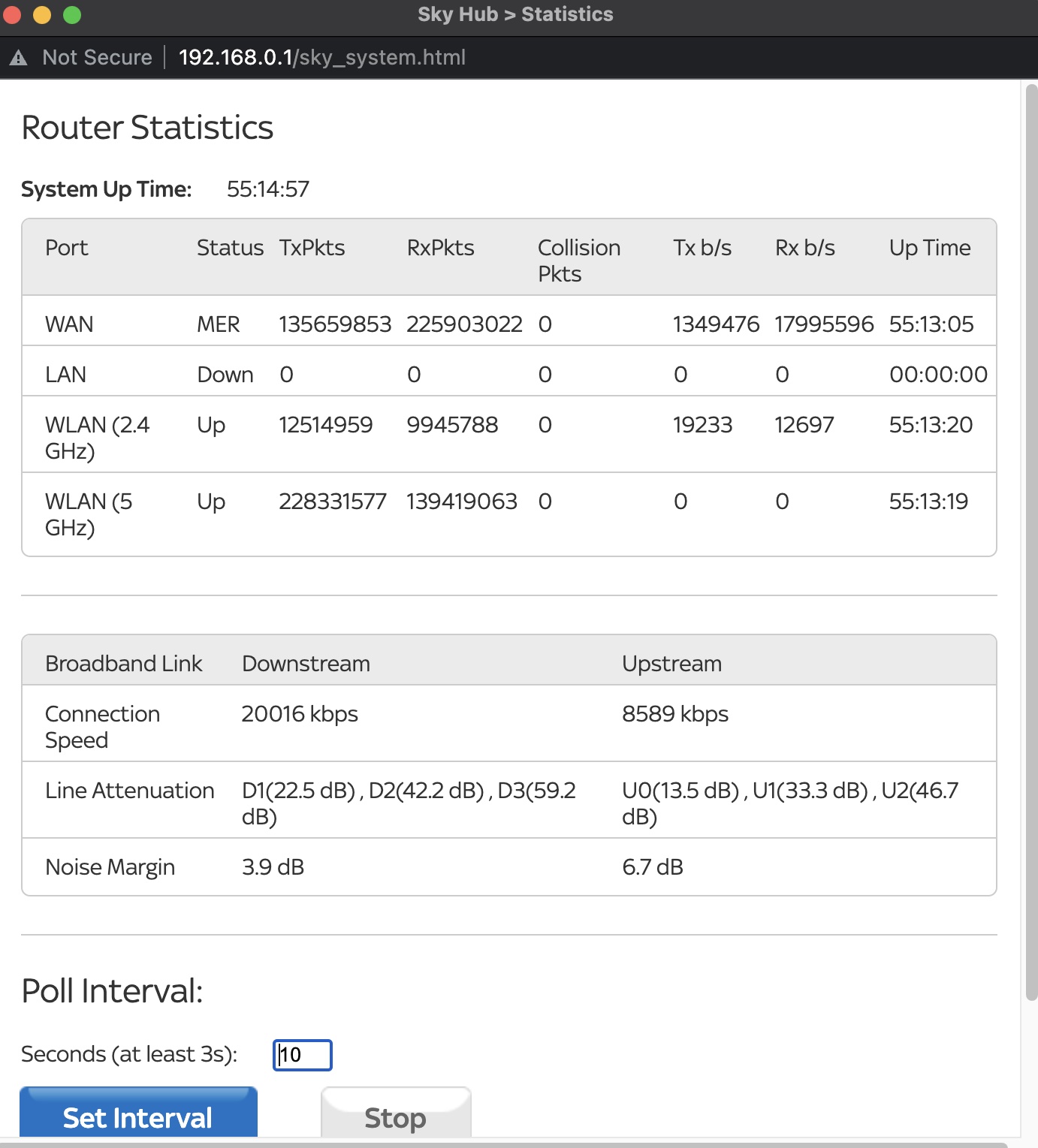Click the vertical scrollbar thumb
Screen dimensions: 1038x1148
[1031, 541]
